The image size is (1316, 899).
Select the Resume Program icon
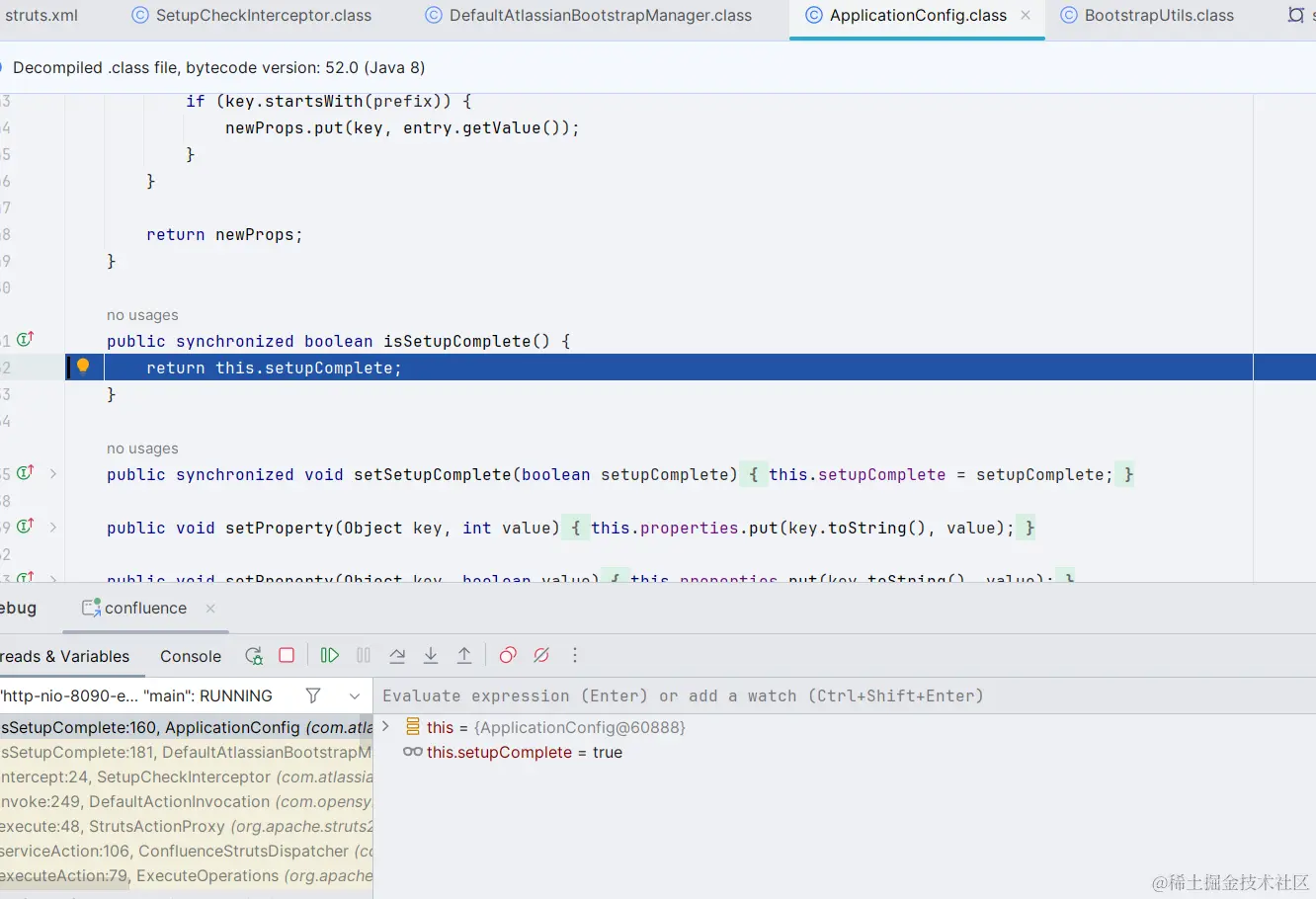pos(329,655)
